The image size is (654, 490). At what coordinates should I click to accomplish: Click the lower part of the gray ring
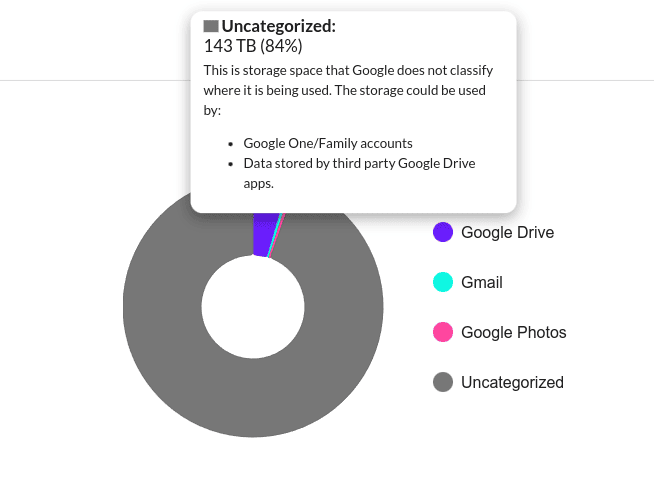pos(253,398)
